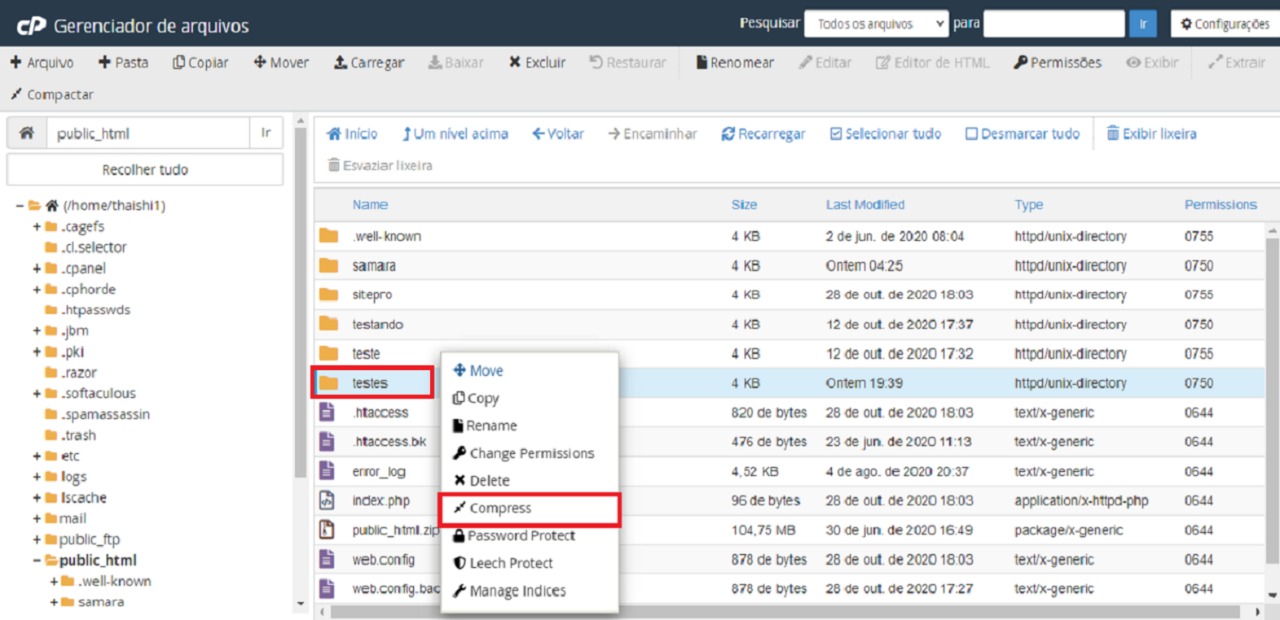Viewport: 1280px width, 620px height.
Task: Open Exibir lixeira trash view
Action: coord(1151,134)
